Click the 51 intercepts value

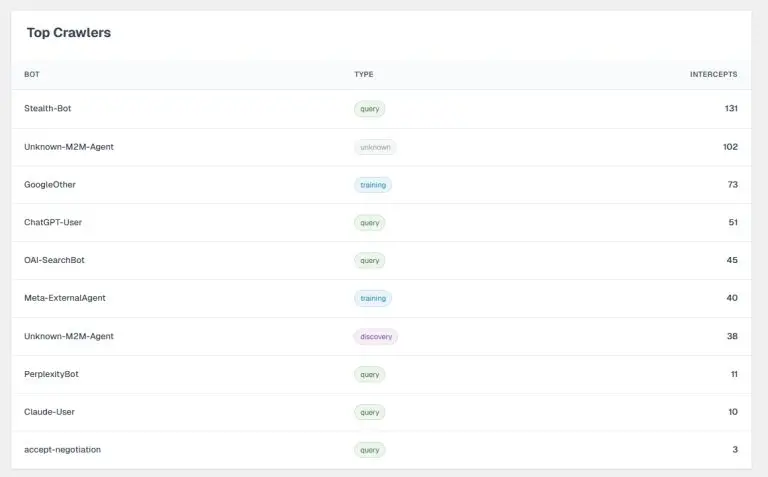click(x=733, y=222)
